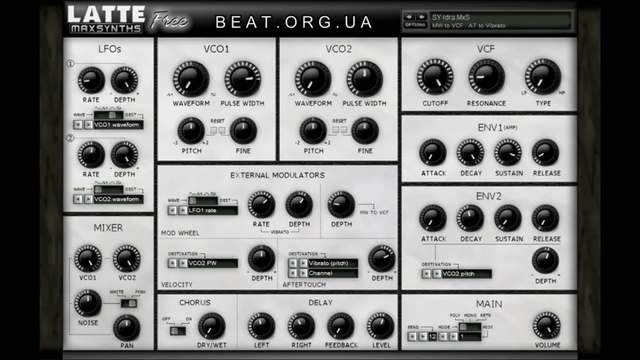The width and height of the screenshot is (640, 360).
Task: Click the LFO2 Rate knob
Action: pyautogui.click(x=91, y=155)
